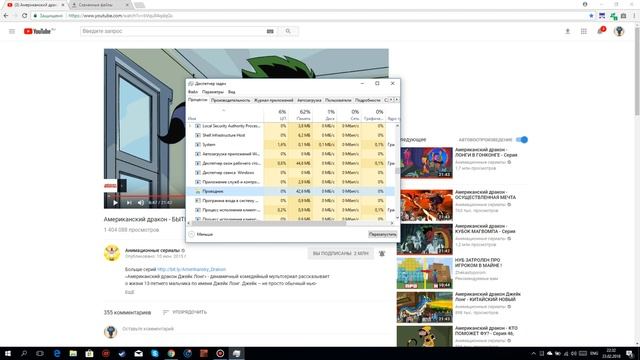640x360 pixels.
Task: Select Shell Infrastructure Host row
Action: (x=291, y=136)
